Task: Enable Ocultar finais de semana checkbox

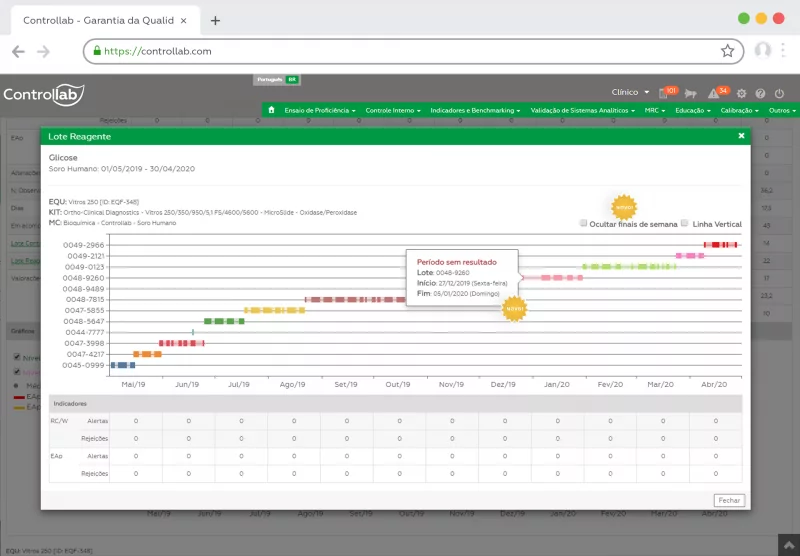Action: tap(584, 223)
